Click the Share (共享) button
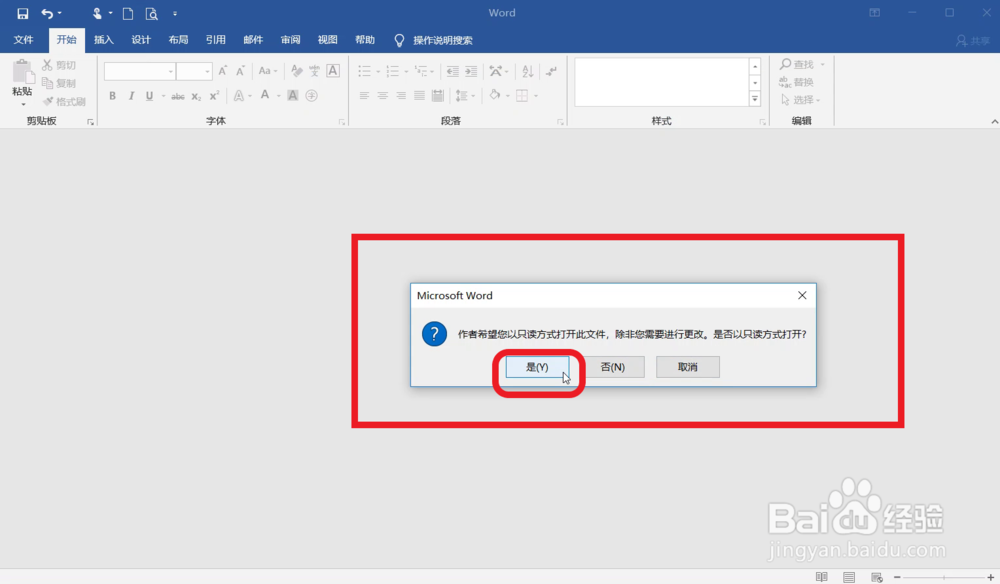1000x584 pixels. (973, 41)
